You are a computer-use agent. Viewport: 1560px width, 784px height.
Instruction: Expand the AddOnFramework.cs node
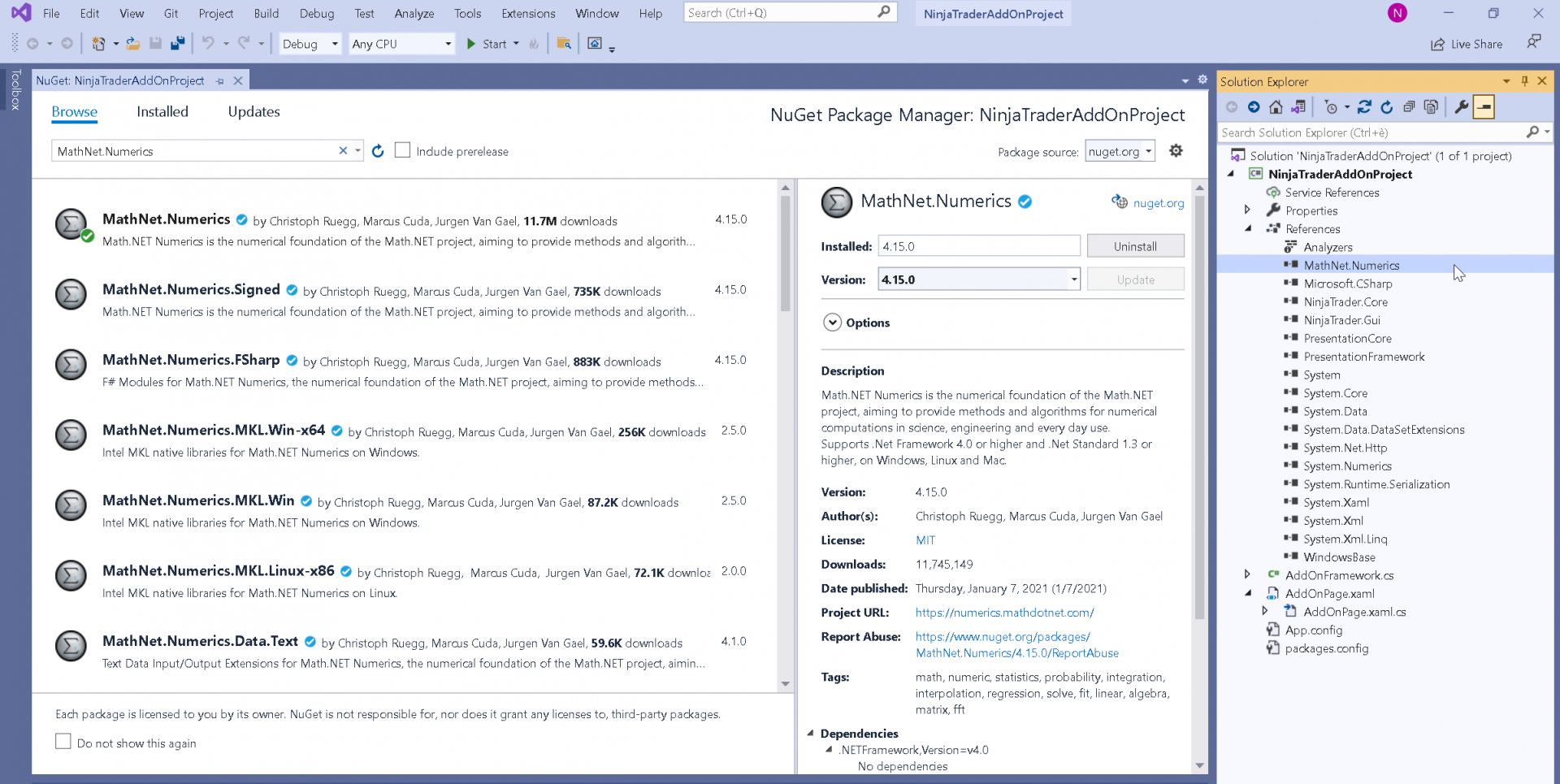point(1248,575)
